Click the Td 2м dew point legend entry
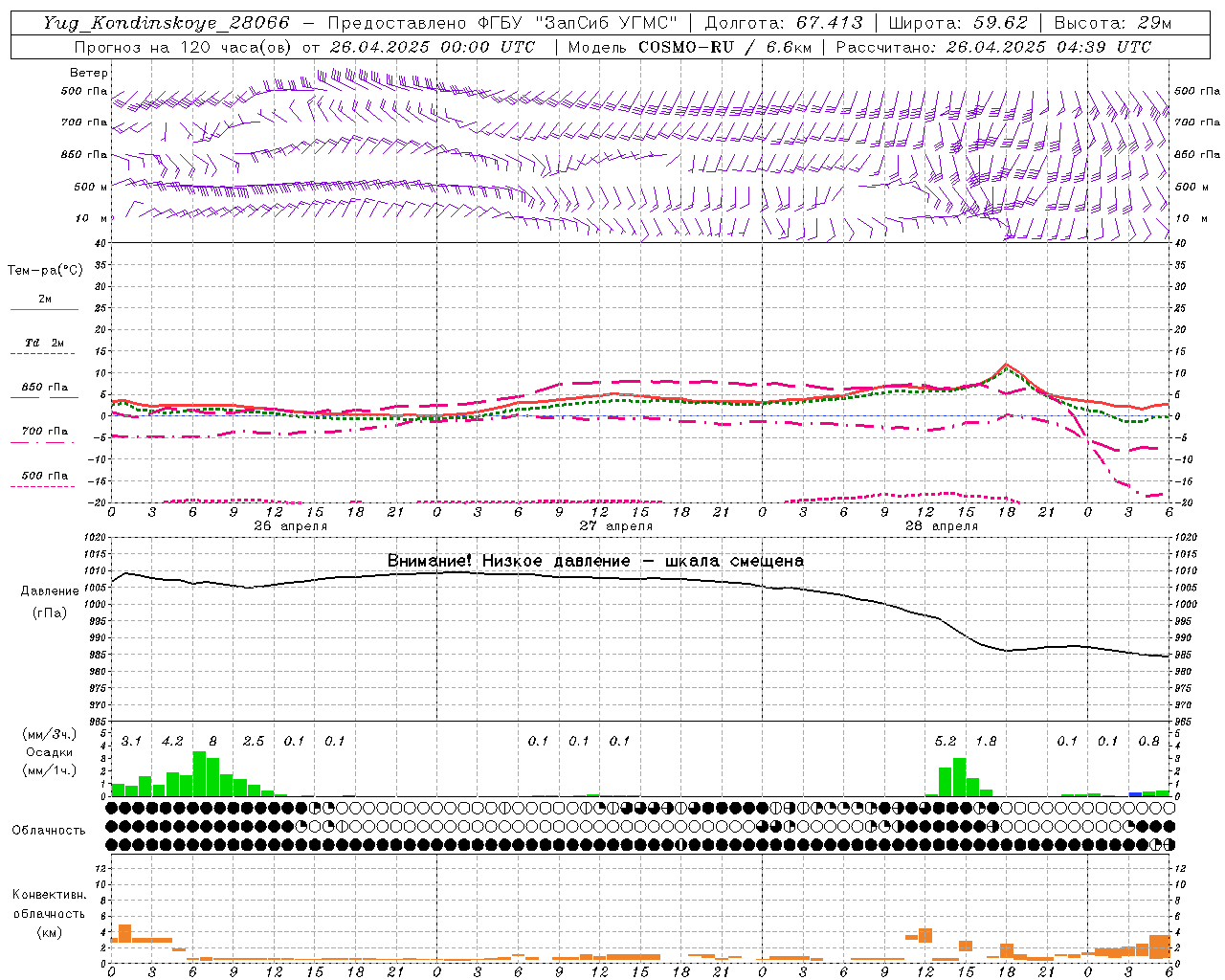The height and width of the screenshot is (980, 1225). pyautogui.click(x=44, y=343)
